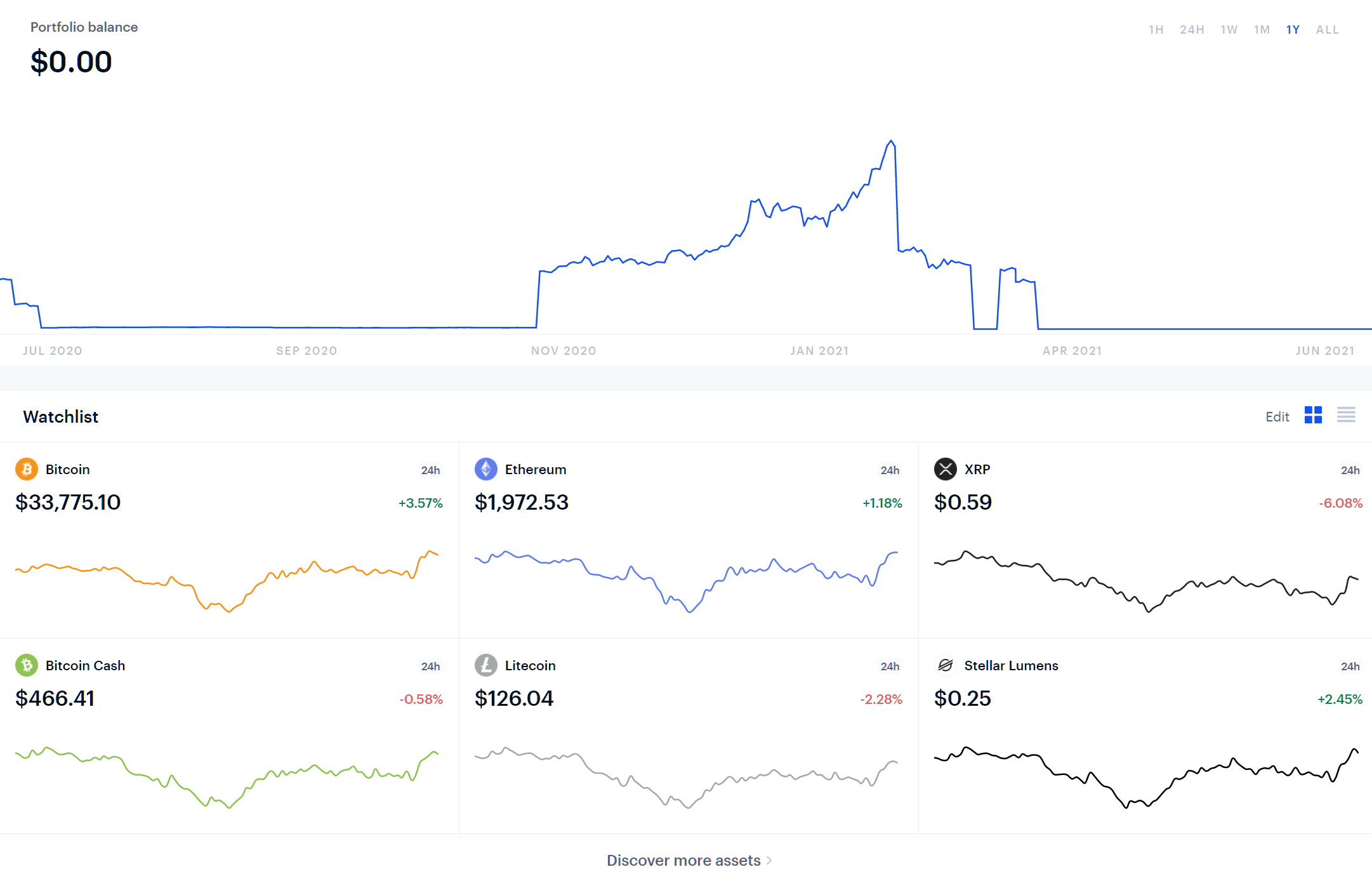Show the 24H portfolio range
Screen dimensions: 1372x874
1192,30
